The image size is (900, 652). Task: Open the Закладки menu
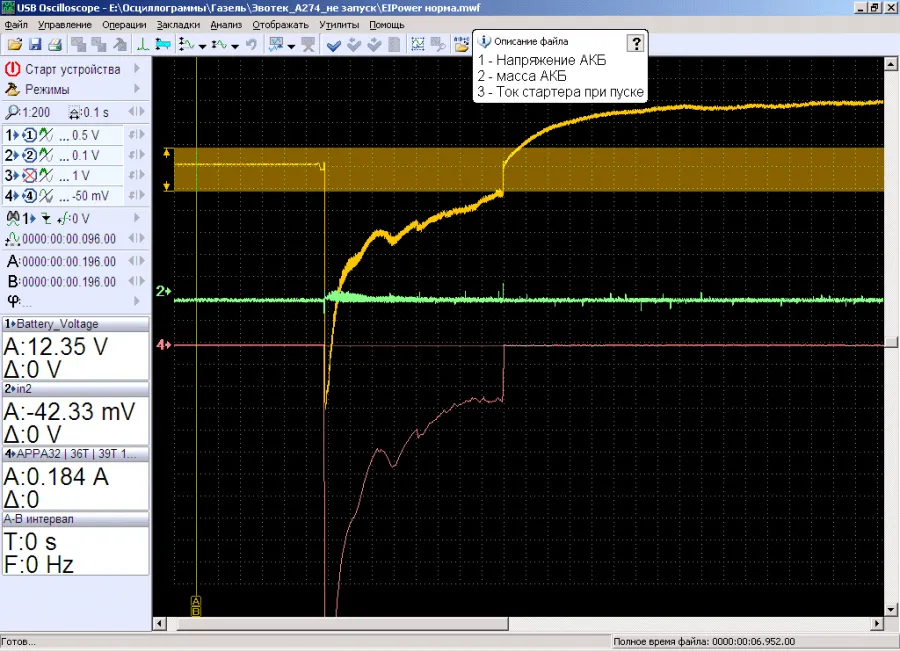[179, 25]
